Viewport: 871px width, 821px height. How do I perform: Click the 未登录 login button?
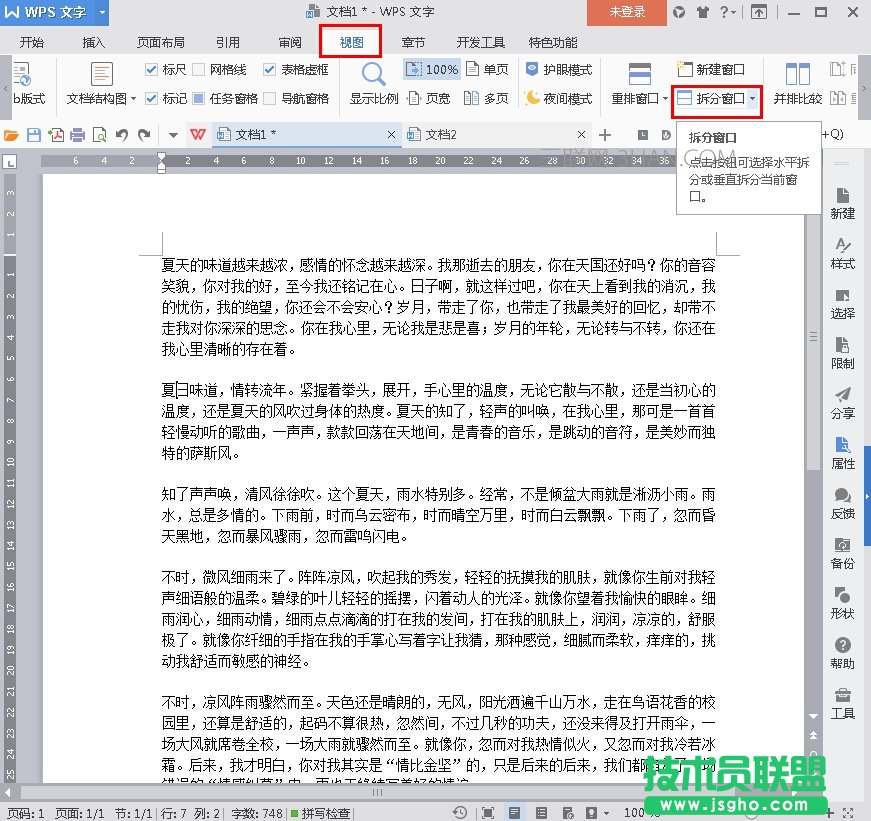pyautogui.click(x=625, y=14)
